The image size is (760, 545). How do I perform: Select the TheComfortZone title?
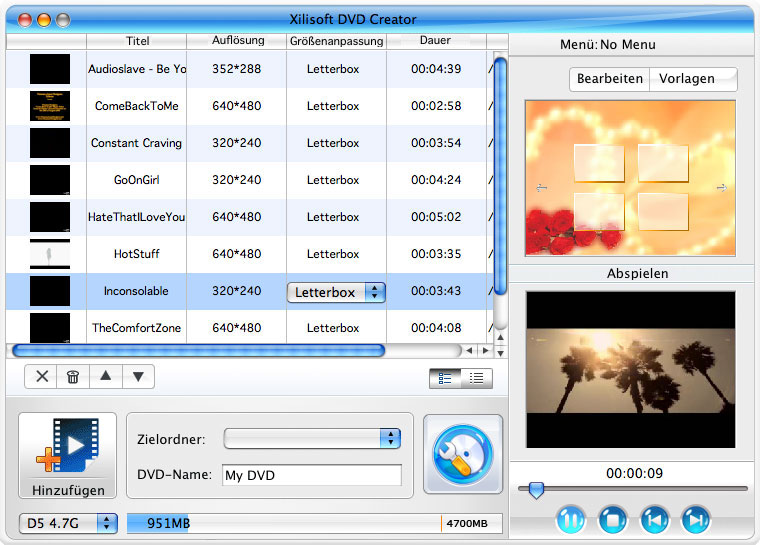137,328
